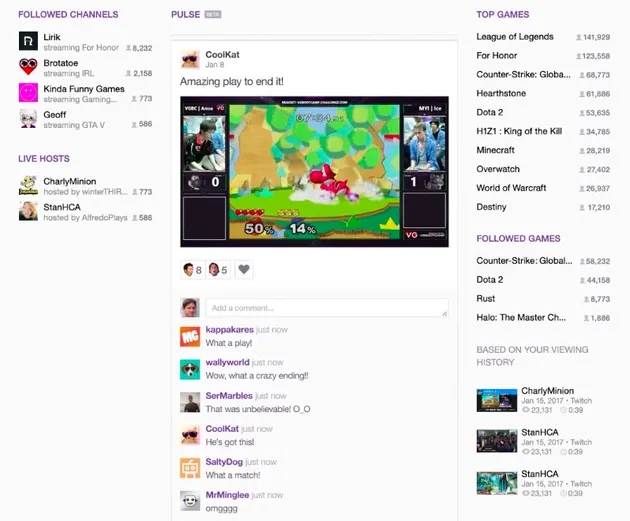
Task: Open Lirik channel name link
Action: [x=52, y=37]
